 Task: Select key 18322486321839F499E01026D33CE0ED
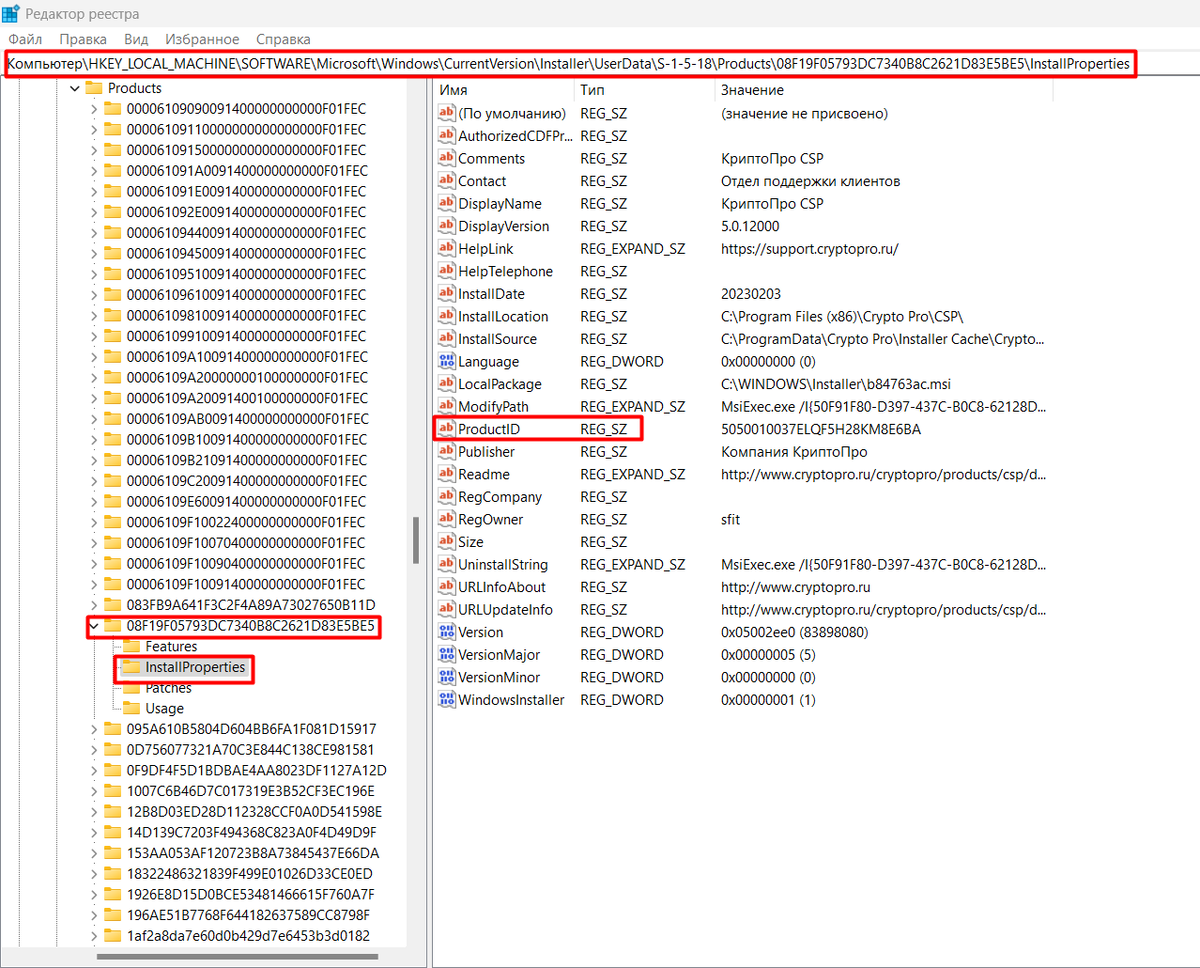coord(250,874)
